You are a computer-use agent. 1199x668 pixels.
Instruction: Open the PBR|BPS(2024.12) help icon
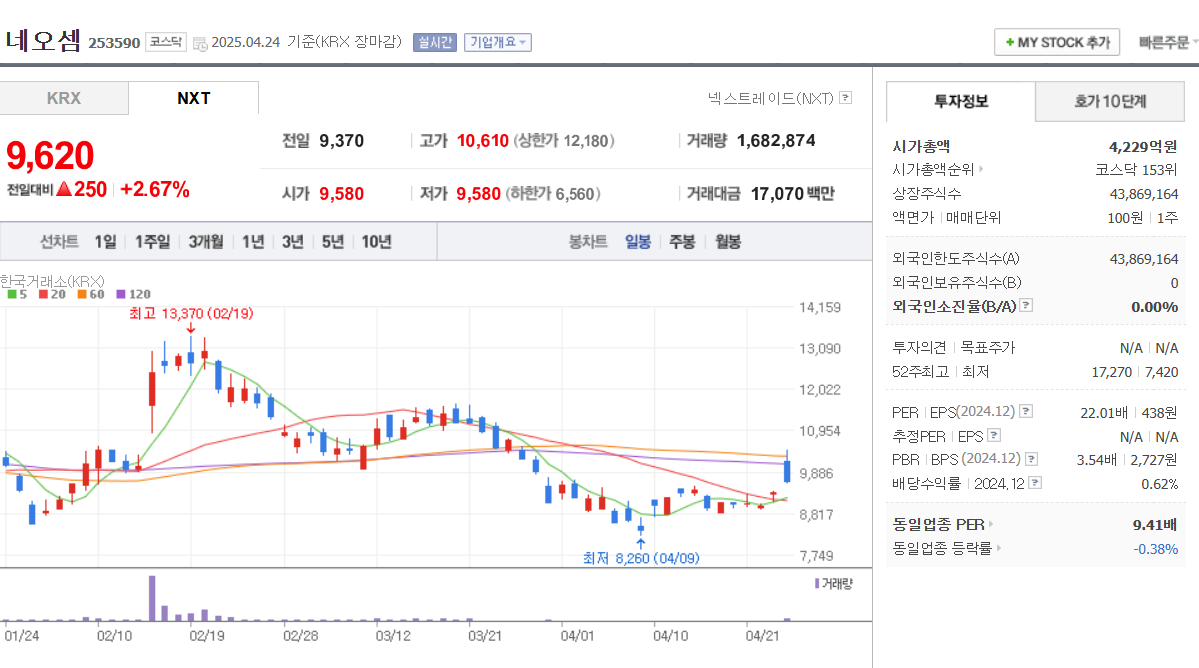(1031, 458)
